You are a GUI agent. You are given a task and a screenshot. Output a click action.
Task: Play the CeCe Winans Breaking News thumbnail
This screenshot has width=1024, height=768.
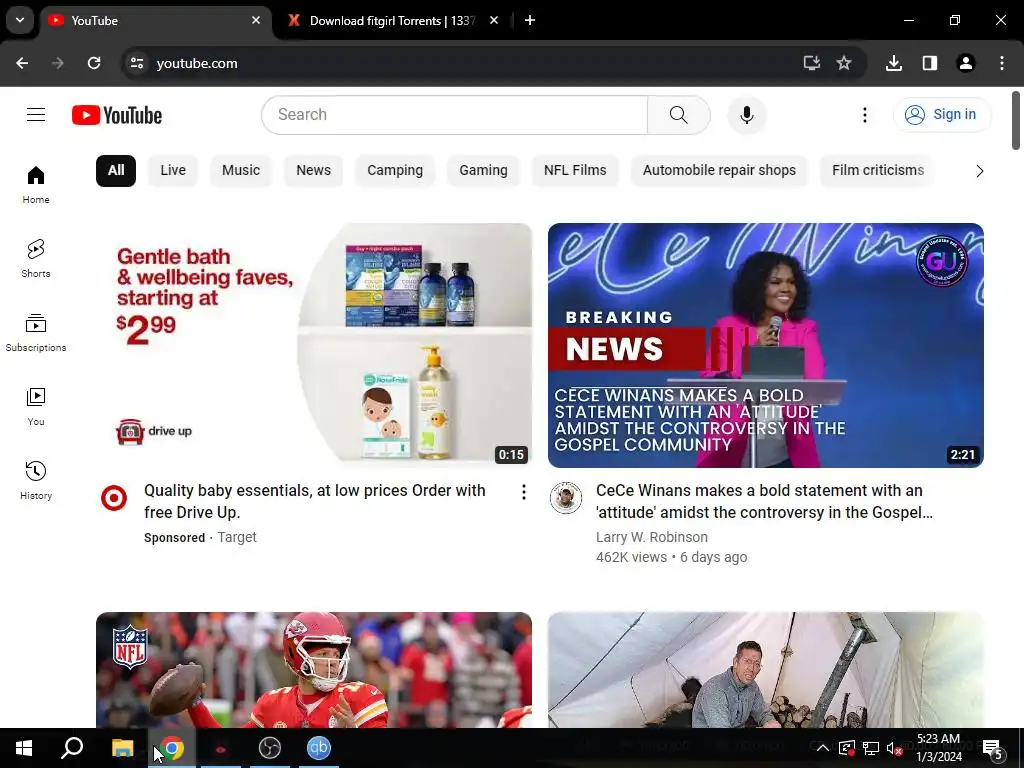click(x=766, y=345)
